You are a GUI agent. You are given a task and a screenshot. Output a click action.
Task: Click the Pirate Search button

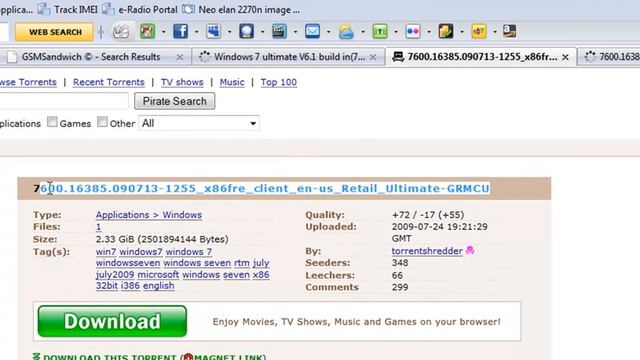tap(175, 101)
